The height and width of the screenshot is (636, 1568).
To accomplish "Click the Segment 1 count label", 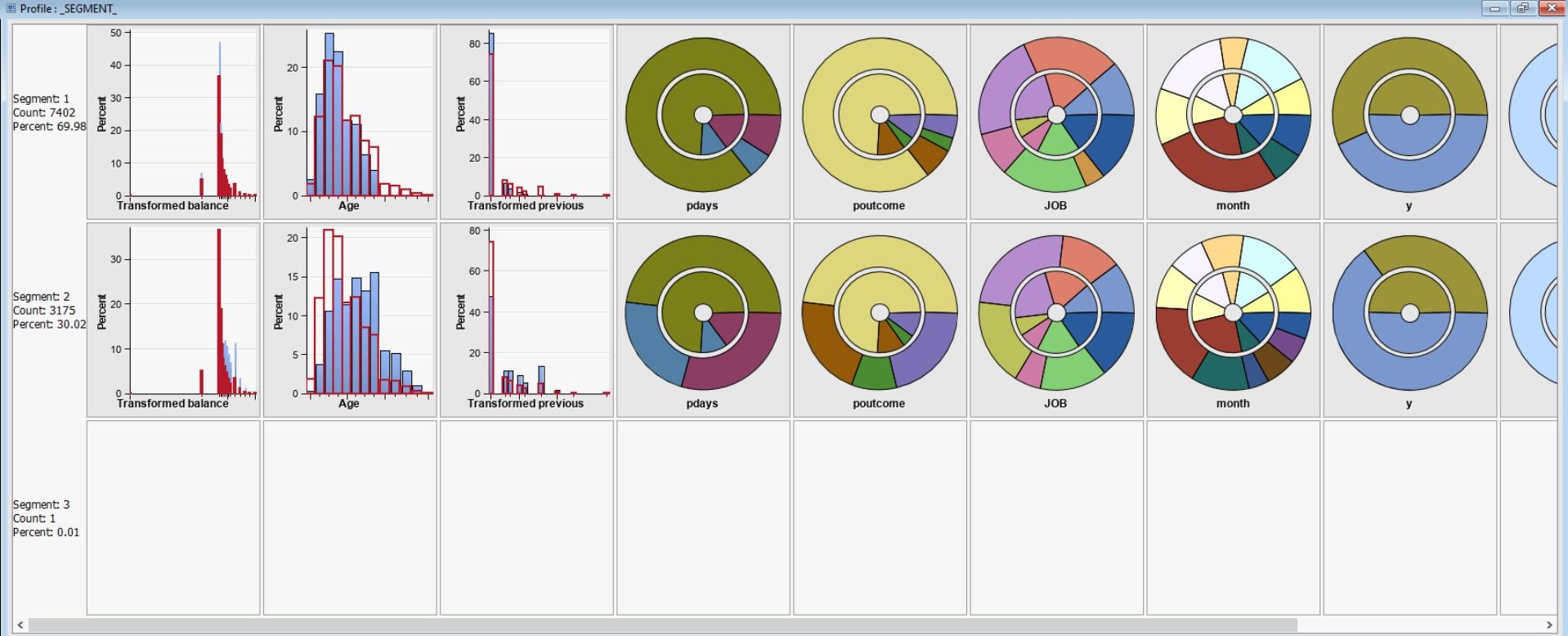I will (44, 113).
